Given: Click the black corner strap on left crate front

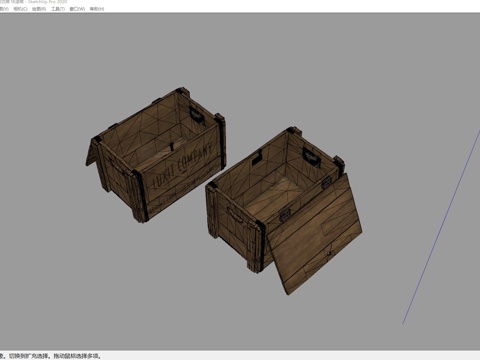Looking at the screenshot, I should [140, 195].
